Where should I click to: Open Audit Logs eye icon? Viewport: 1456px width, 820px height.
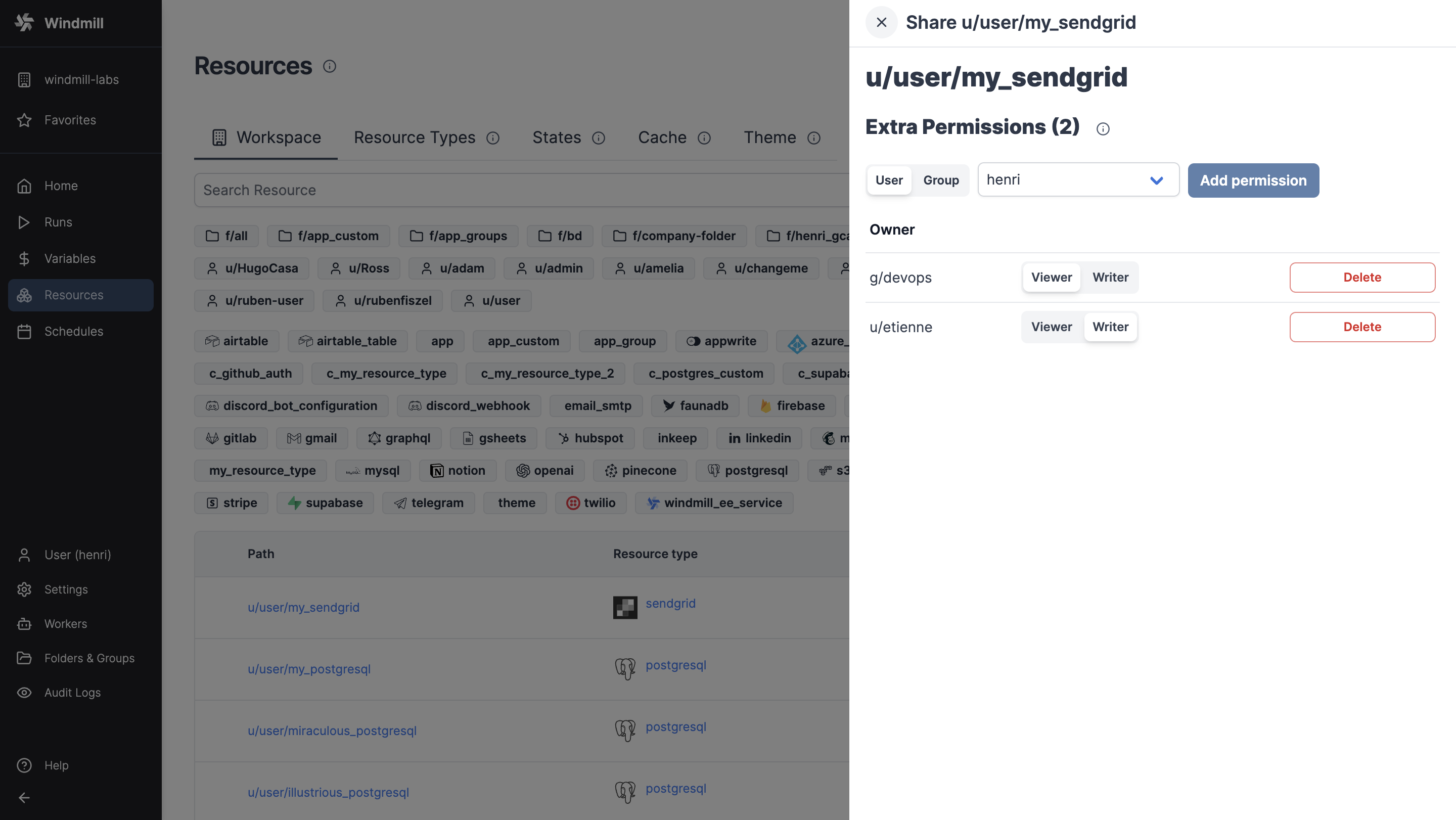tap(24, 693)
